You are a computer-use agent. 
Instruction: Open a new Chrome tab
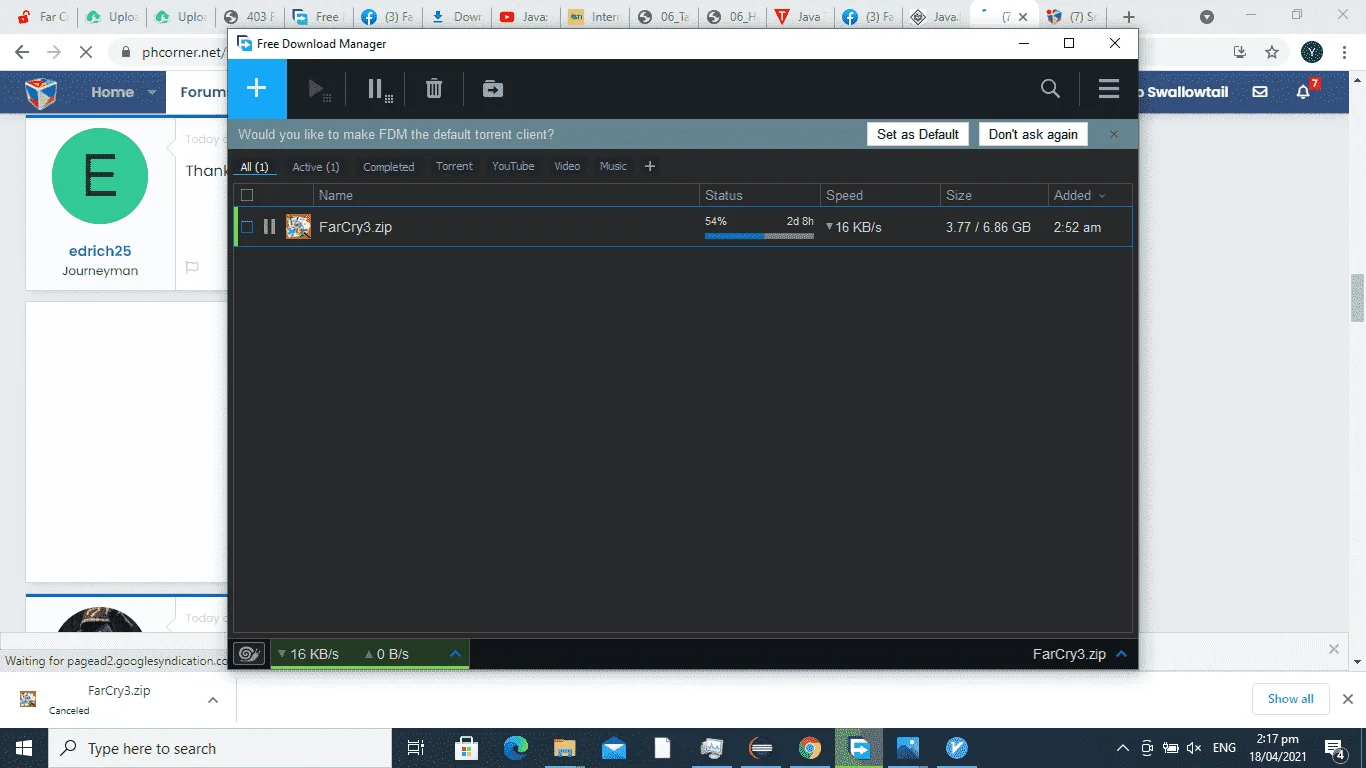pos(1129,17)
